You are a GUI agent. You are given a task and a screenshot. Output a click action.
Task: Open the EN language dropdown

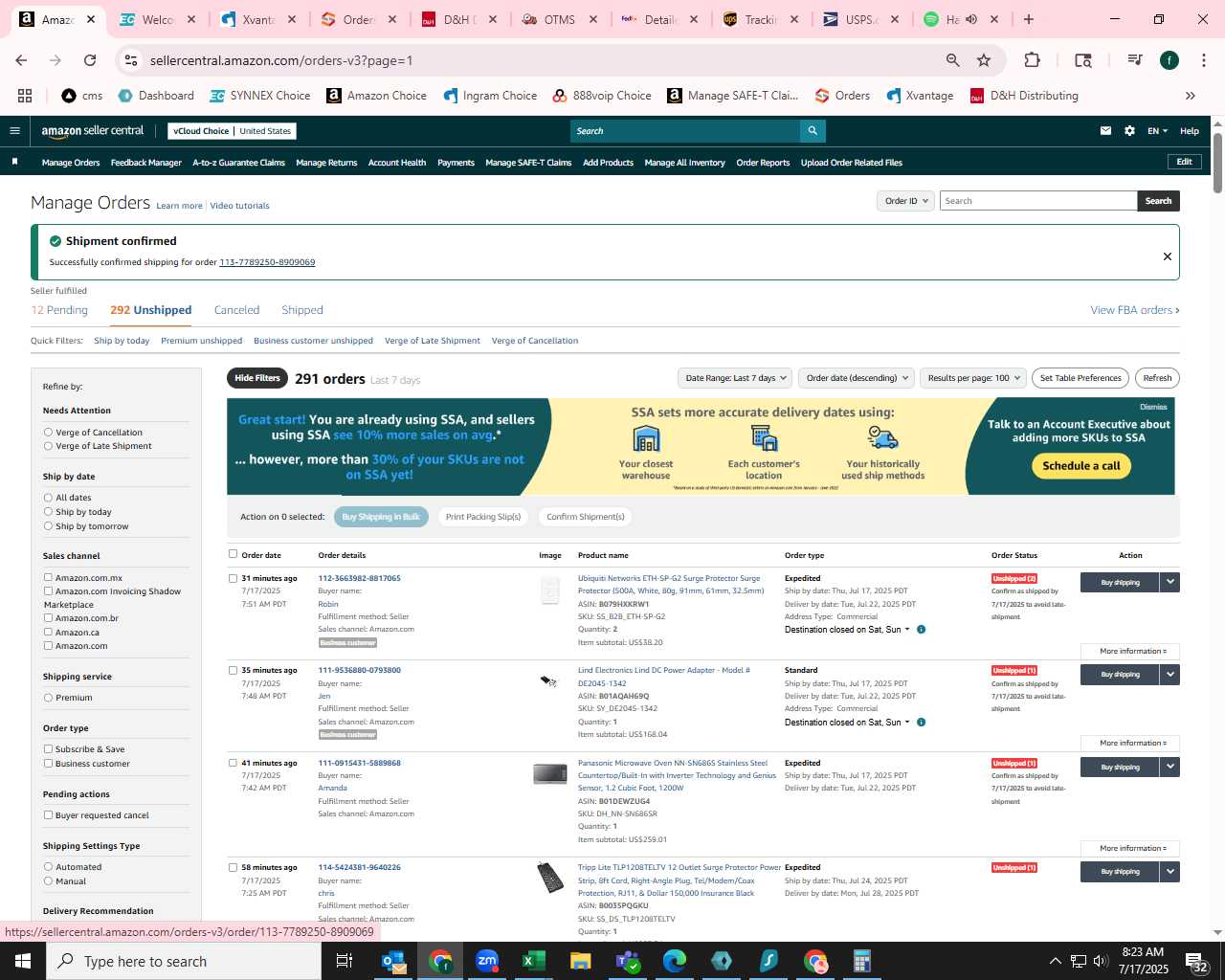(x=1157, y=131)
